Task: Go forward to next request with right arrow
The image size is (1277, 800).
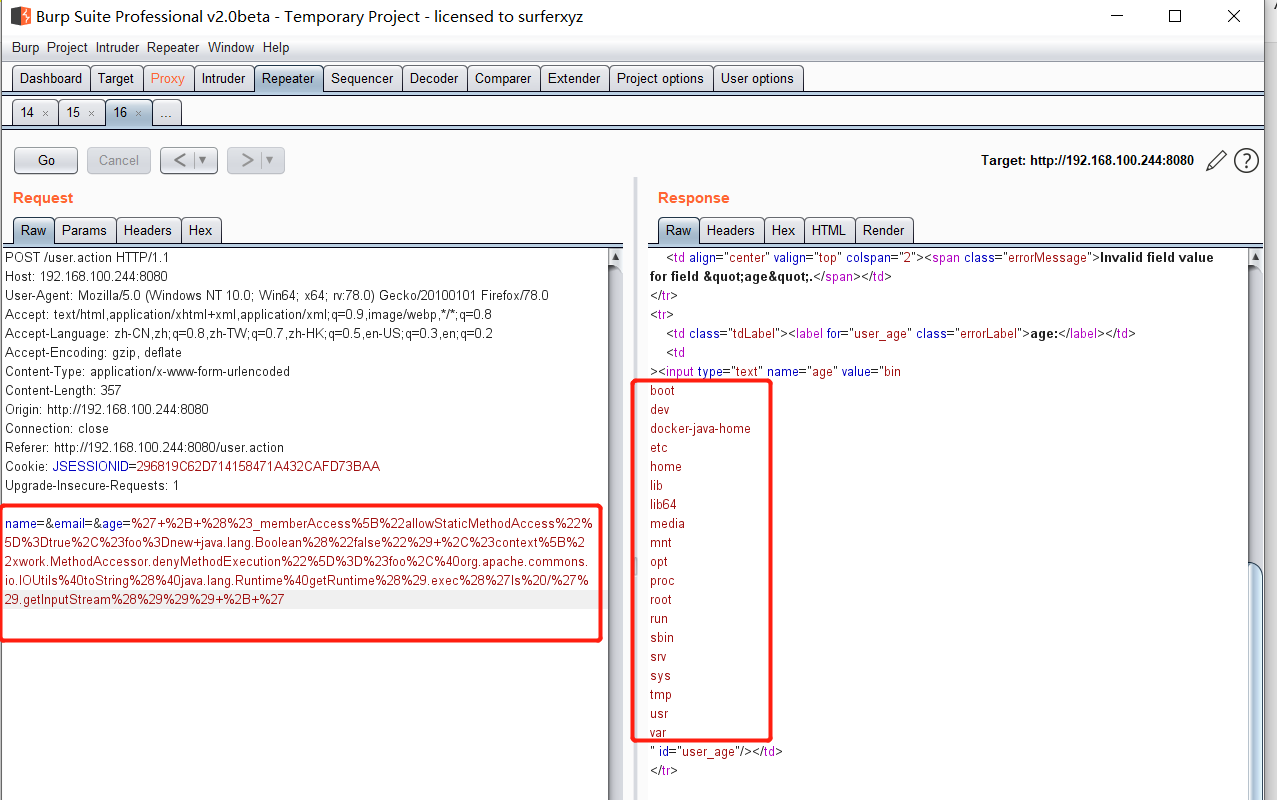Action: coord(246,160)
